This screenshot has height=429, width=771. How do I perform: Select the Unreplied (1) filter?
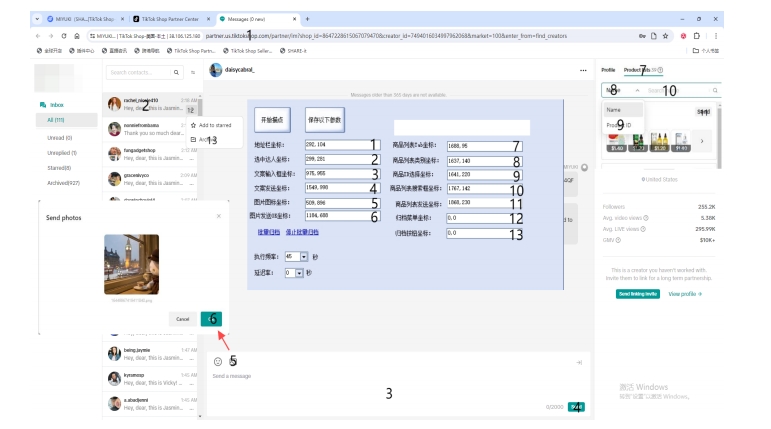pyautogui.click(x=62, y=153)
